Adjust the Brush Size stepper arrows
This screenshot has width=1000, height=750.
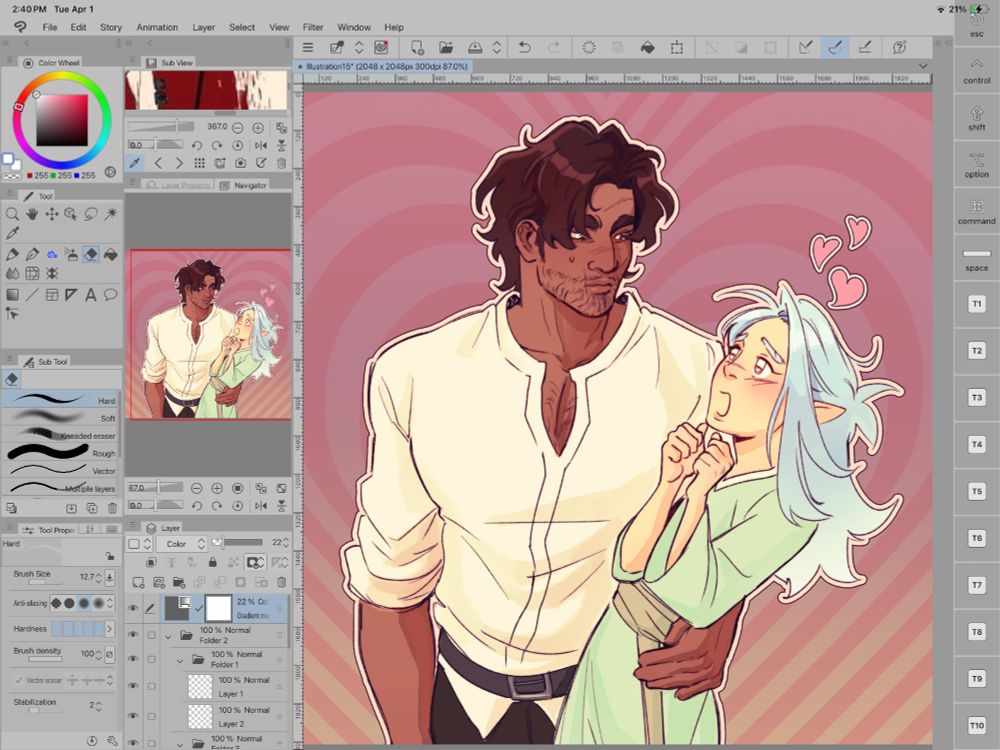coord(98,577)
